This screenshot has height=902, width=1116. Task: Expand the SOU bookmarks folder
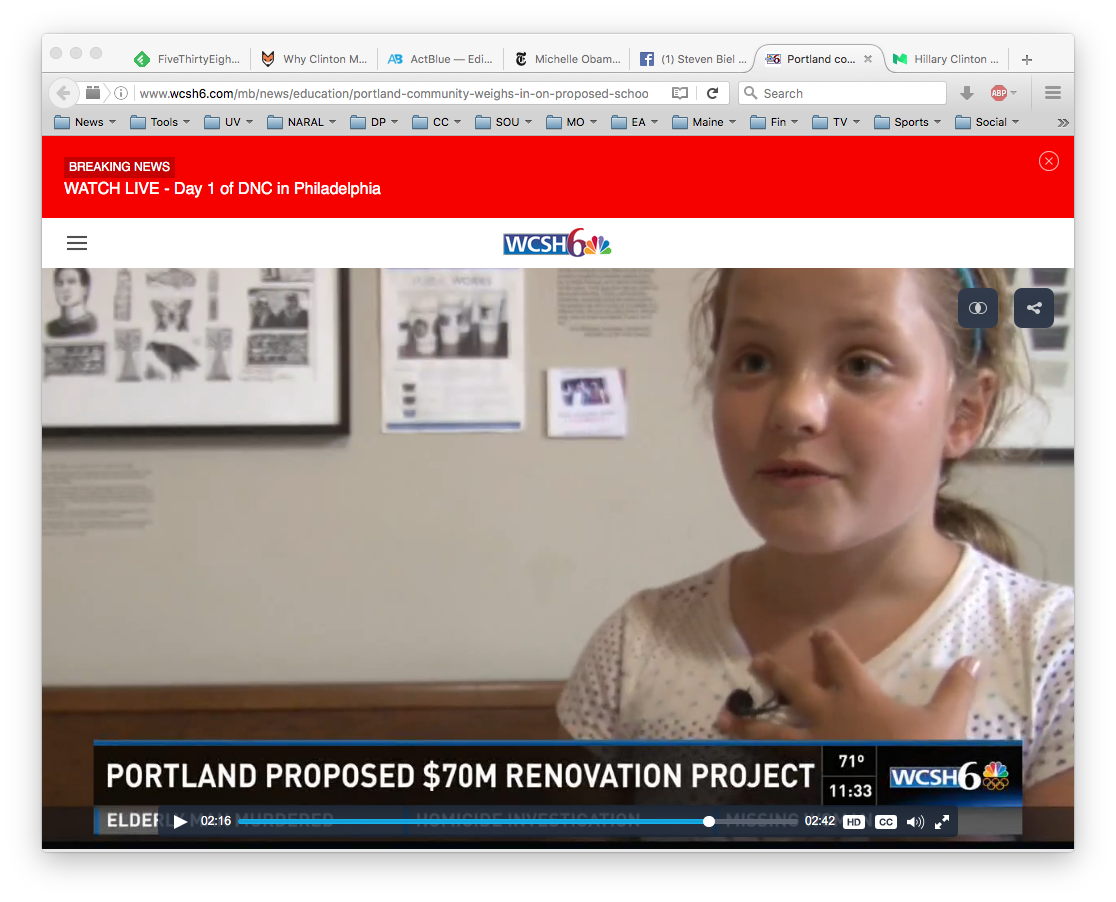(504, 122)
